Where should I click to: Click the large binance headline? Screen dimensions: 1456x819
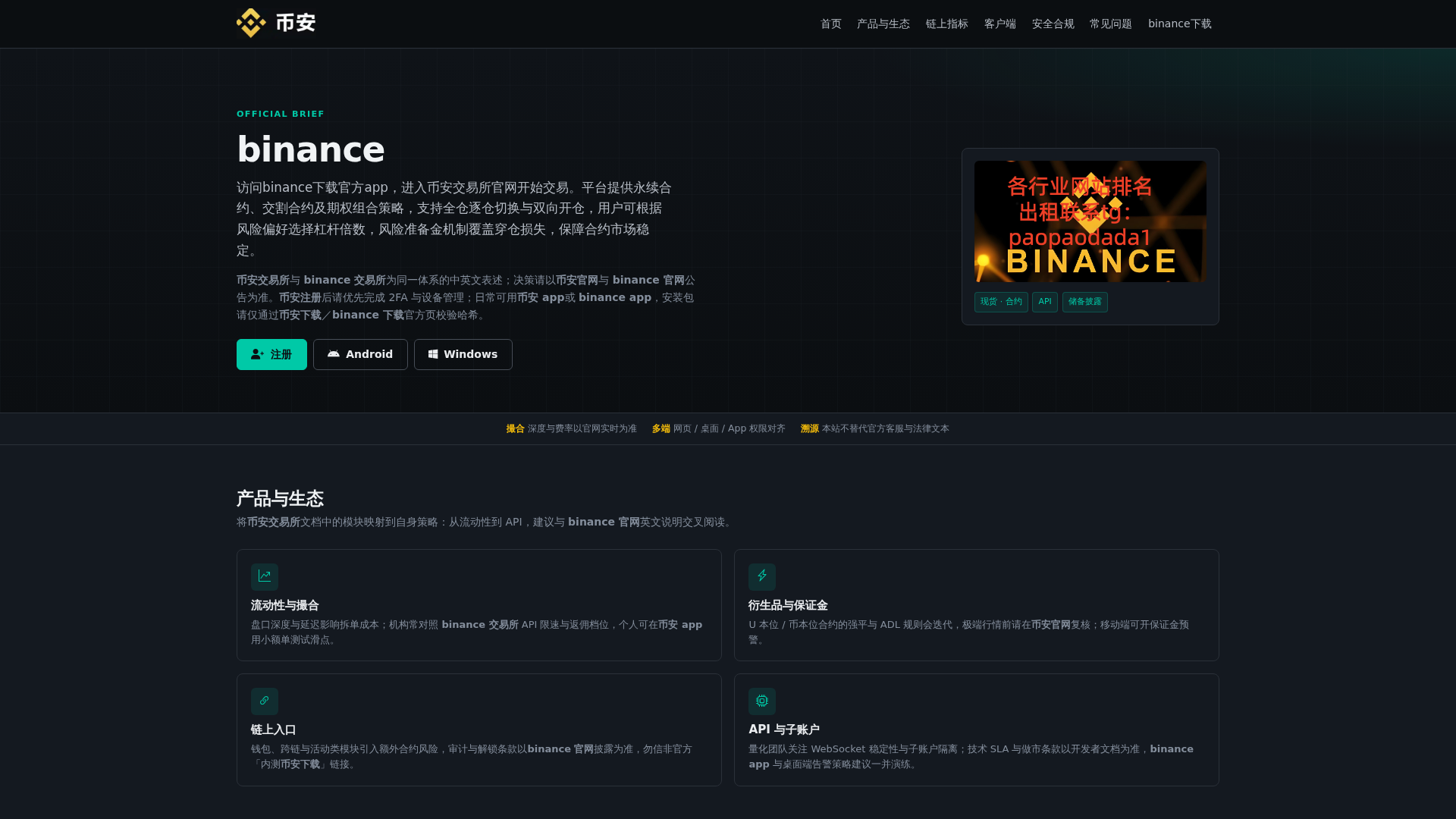[311, 149]
